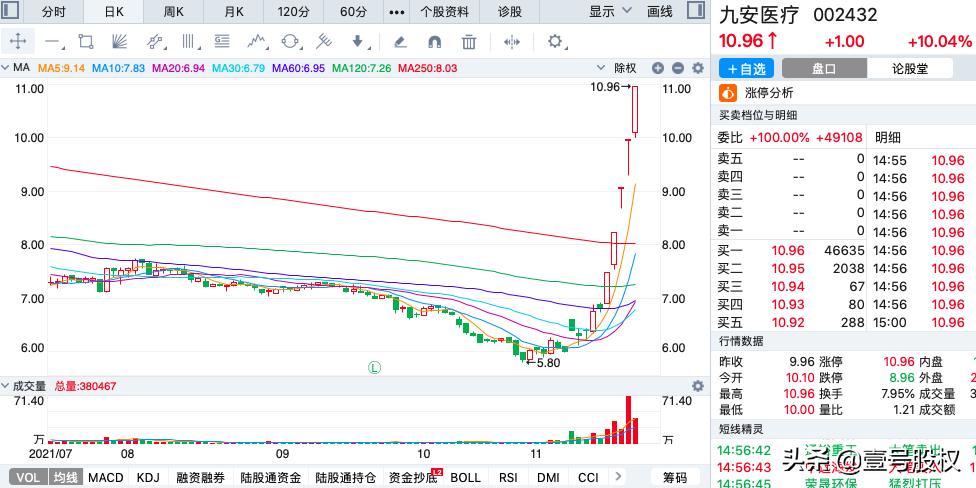This screenshot has width=976, height=488.
Task: Select the down arrow marker tool
Action: 359,42
